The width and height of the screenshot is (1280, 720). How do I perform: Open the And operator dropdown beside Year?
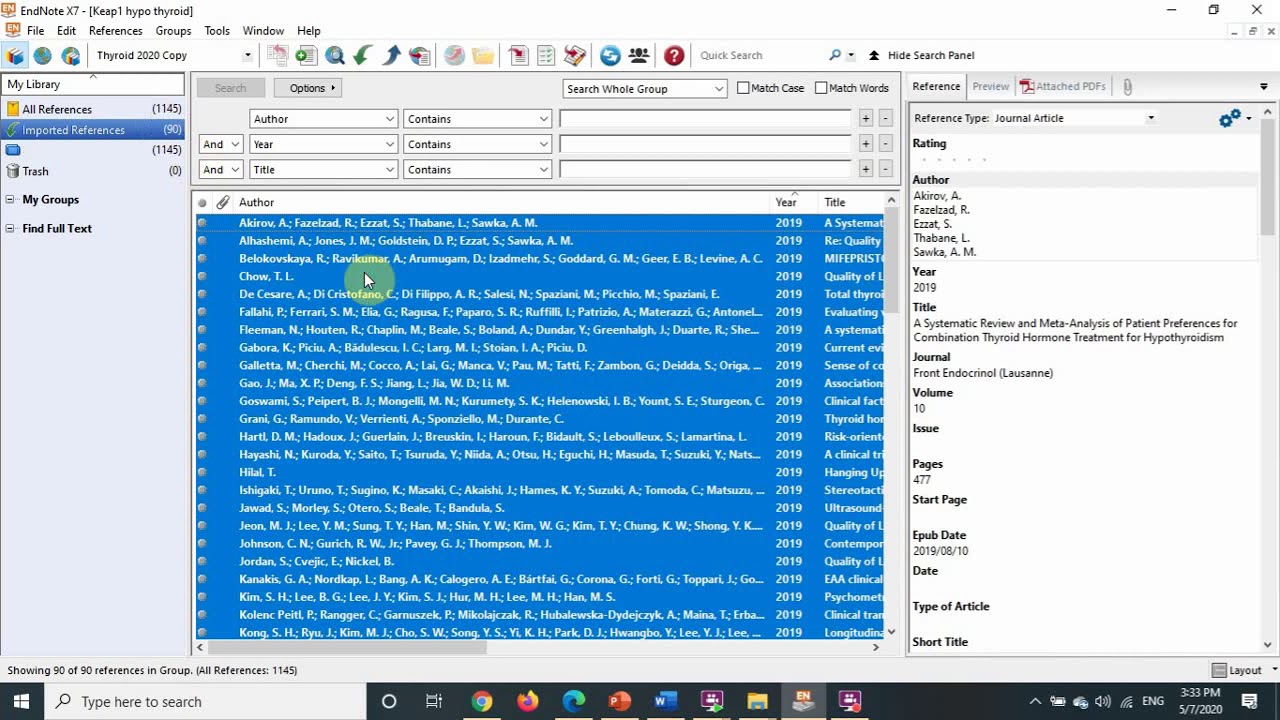(220, 144)
